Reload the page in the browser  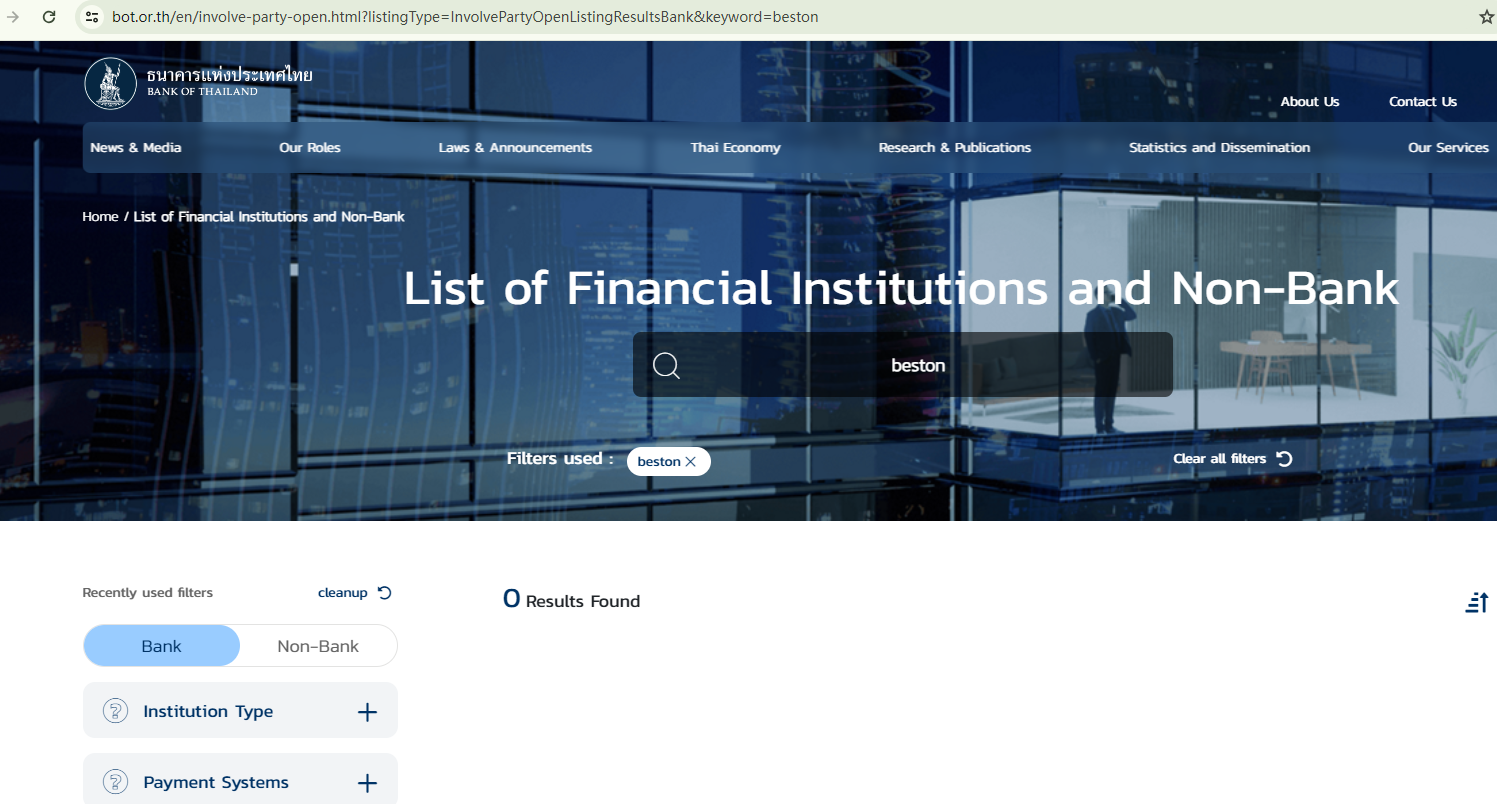[x=48, y=17]
